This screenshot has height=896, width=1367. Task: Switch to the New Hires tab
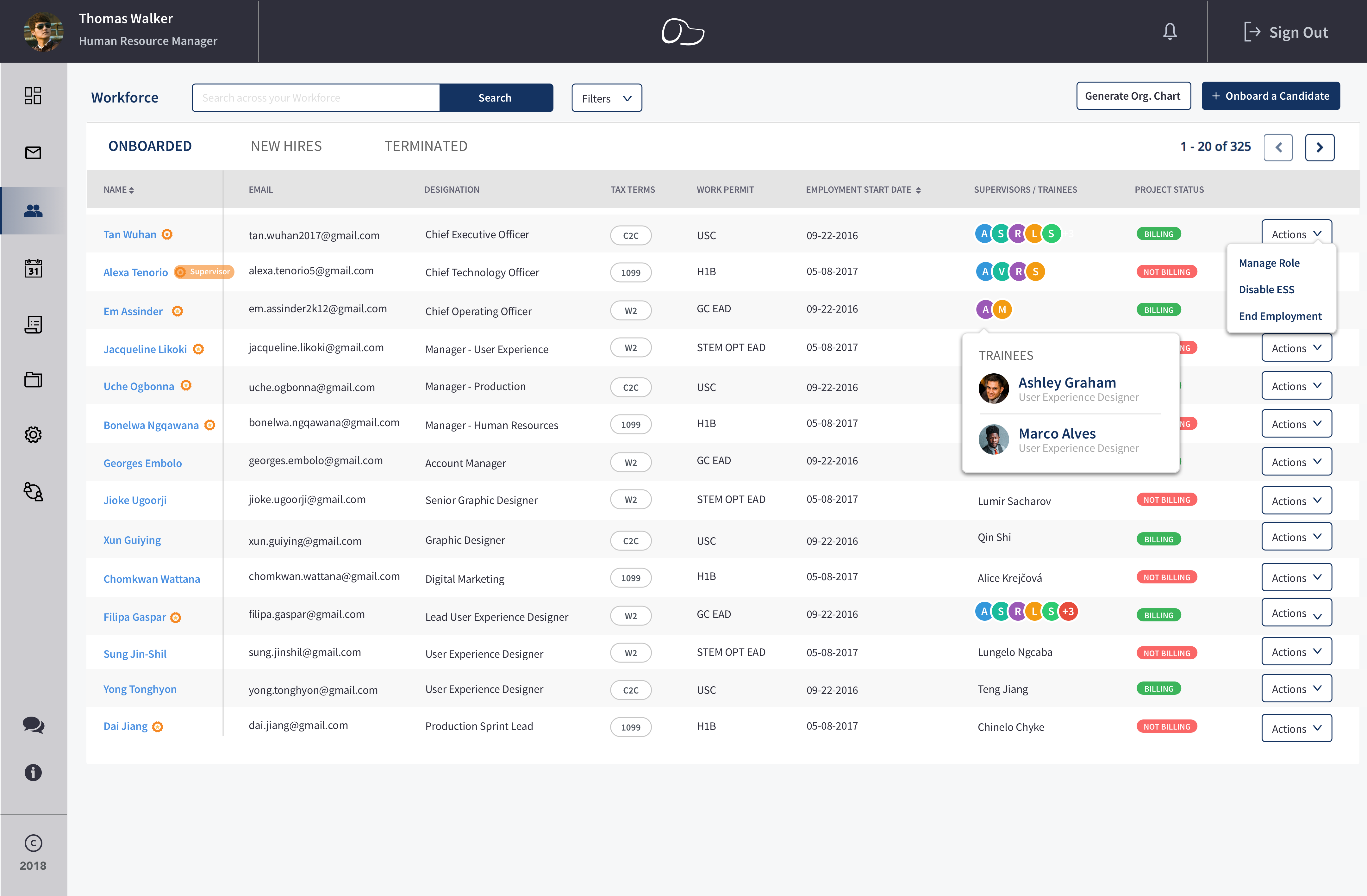click(x=286, y=146)
